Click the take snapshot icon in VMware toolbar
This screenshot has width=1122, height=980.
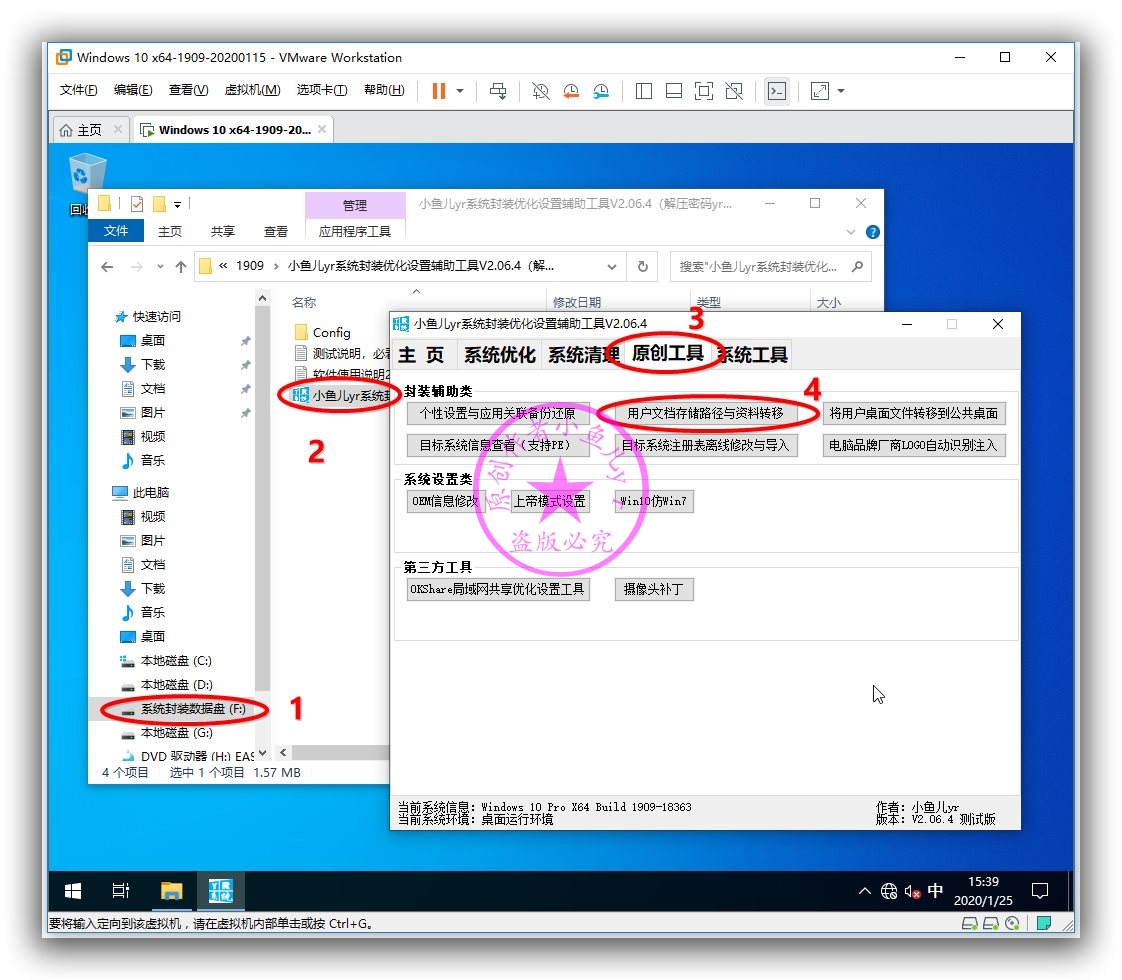(541, 91)
